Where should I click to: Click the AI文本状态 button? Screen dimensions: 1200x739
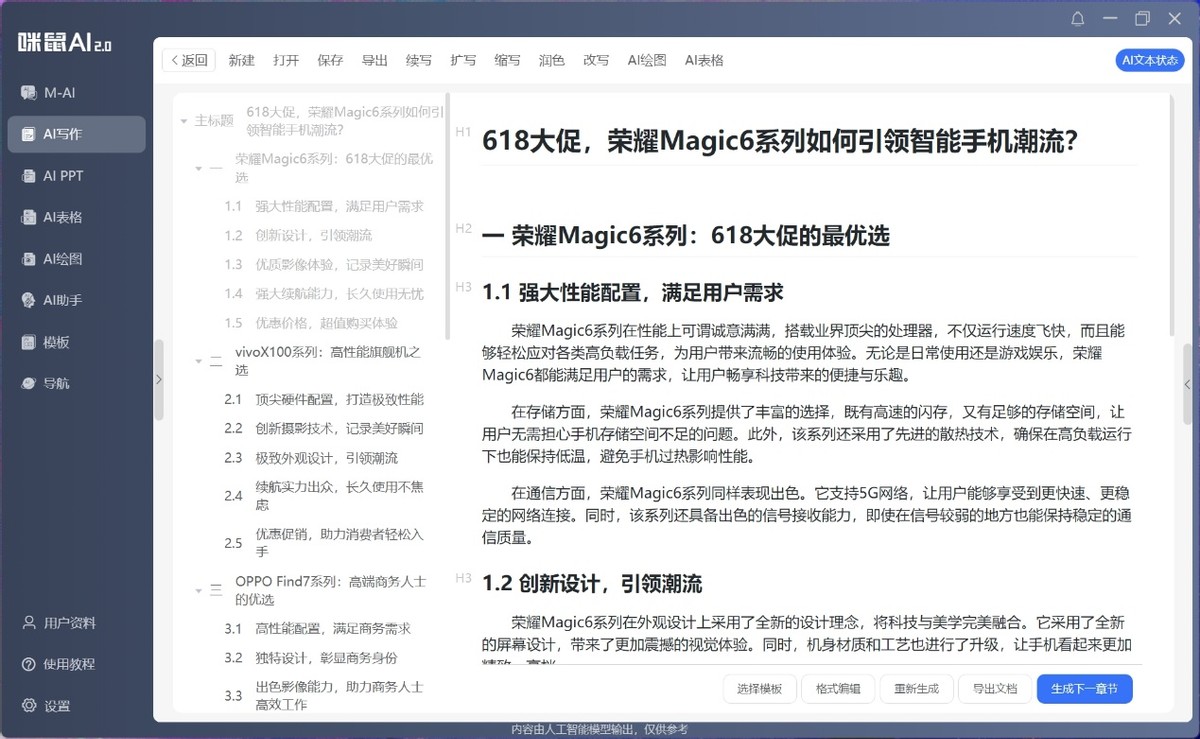[1150, 60]
